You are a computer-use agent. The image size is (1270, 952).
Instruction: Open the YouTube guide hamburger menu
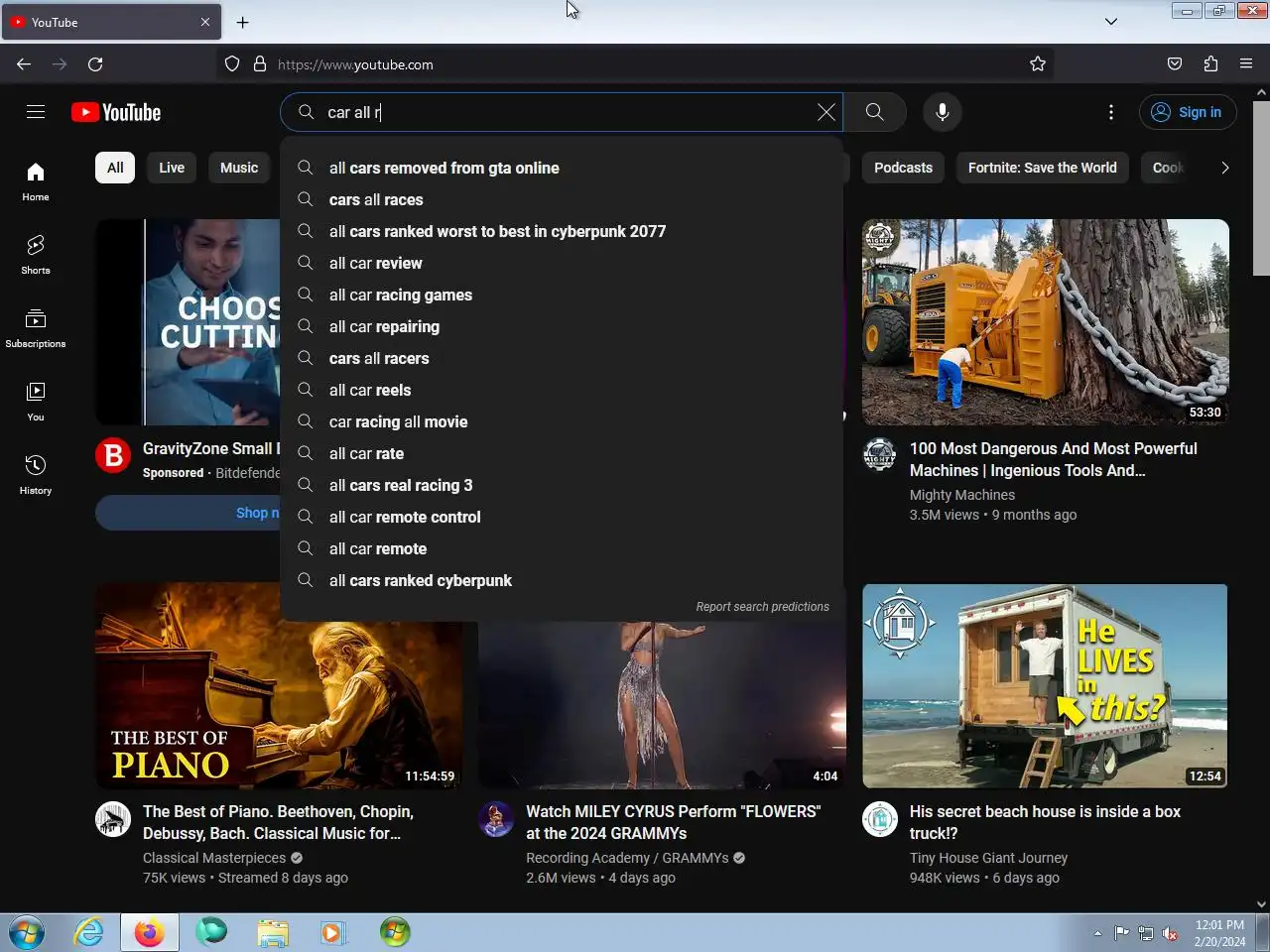click(36, 112)
